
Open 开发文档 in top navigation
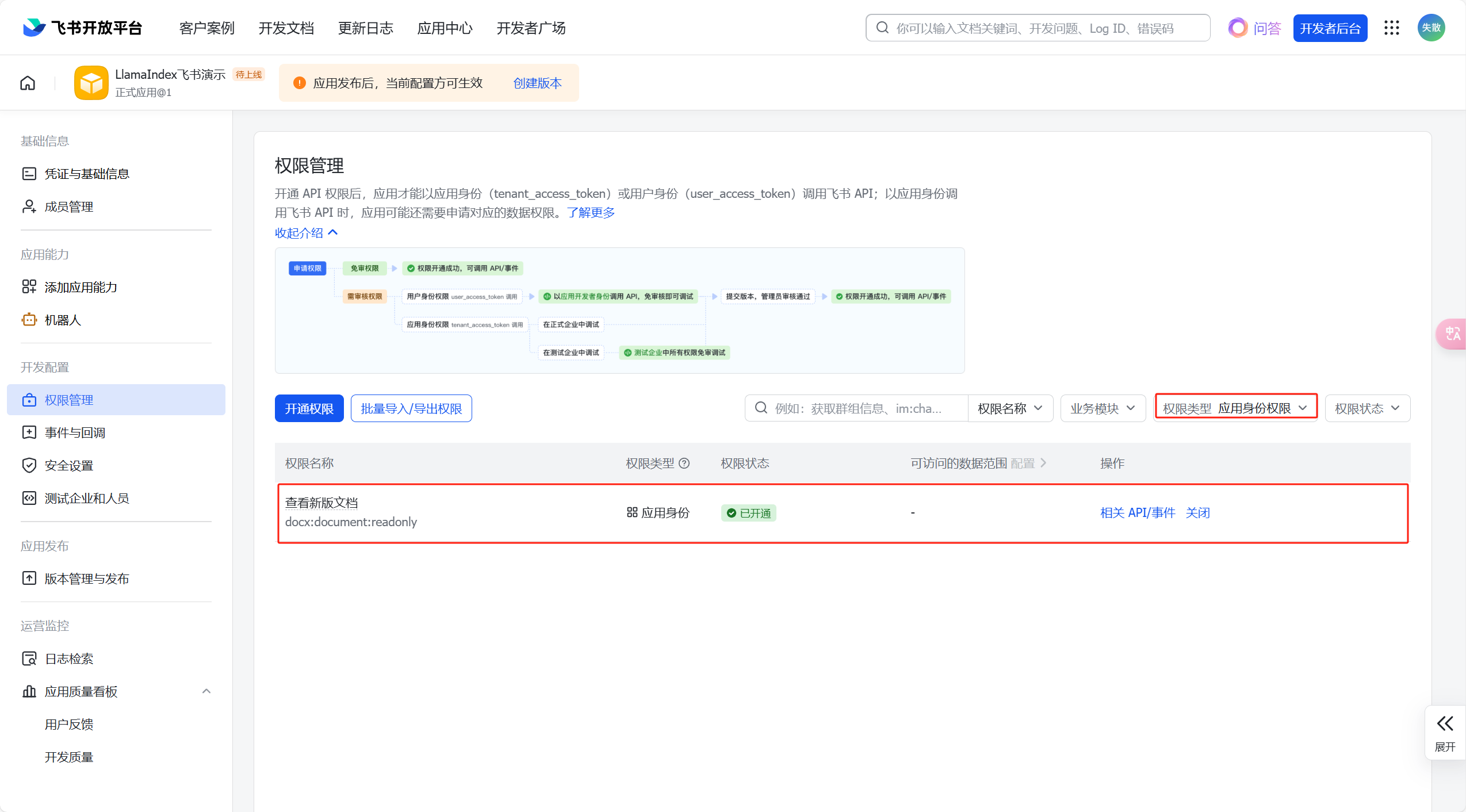[x=286, y=28]
